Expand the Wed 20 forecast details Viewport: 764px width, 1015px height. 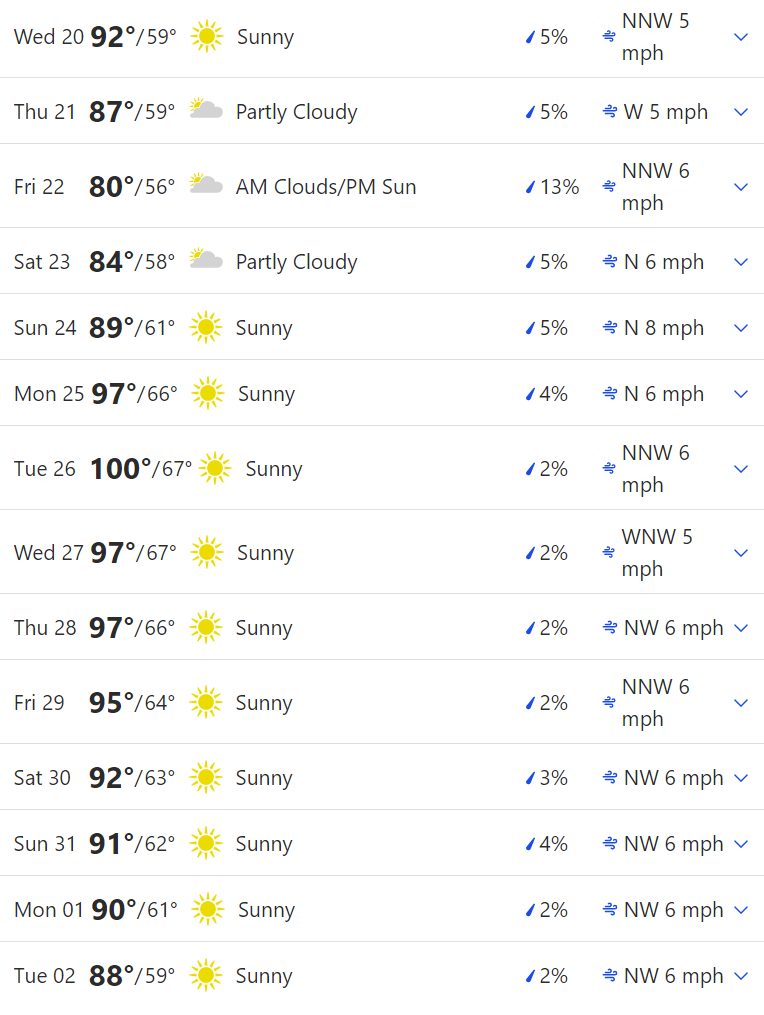741,37
